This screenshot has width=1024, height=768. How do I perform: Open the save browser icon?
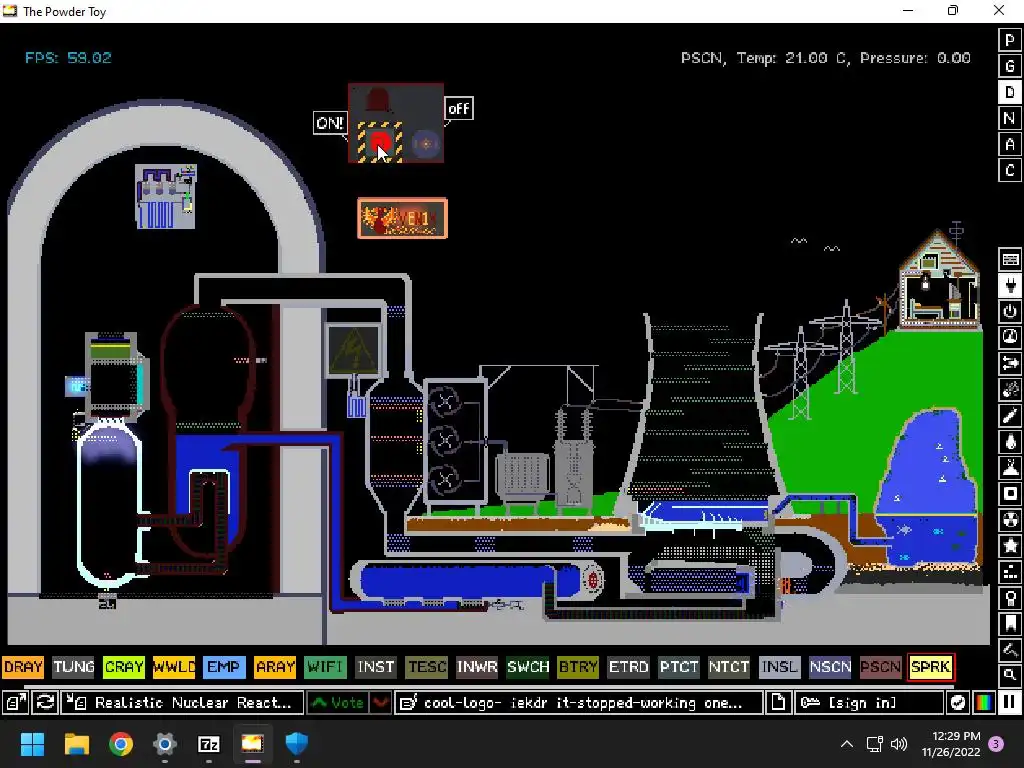[16, 703]
